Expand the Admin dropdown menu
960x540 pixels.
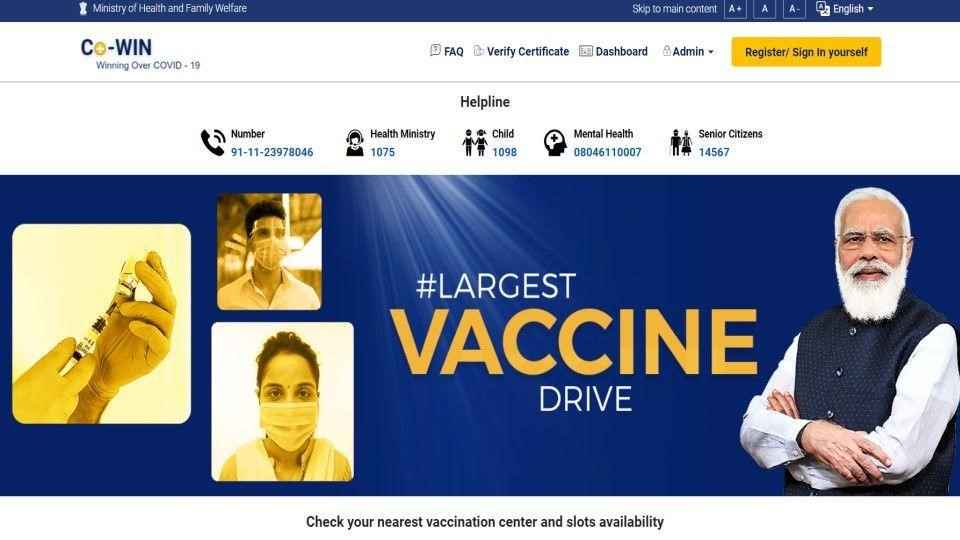tap(688, 51)
